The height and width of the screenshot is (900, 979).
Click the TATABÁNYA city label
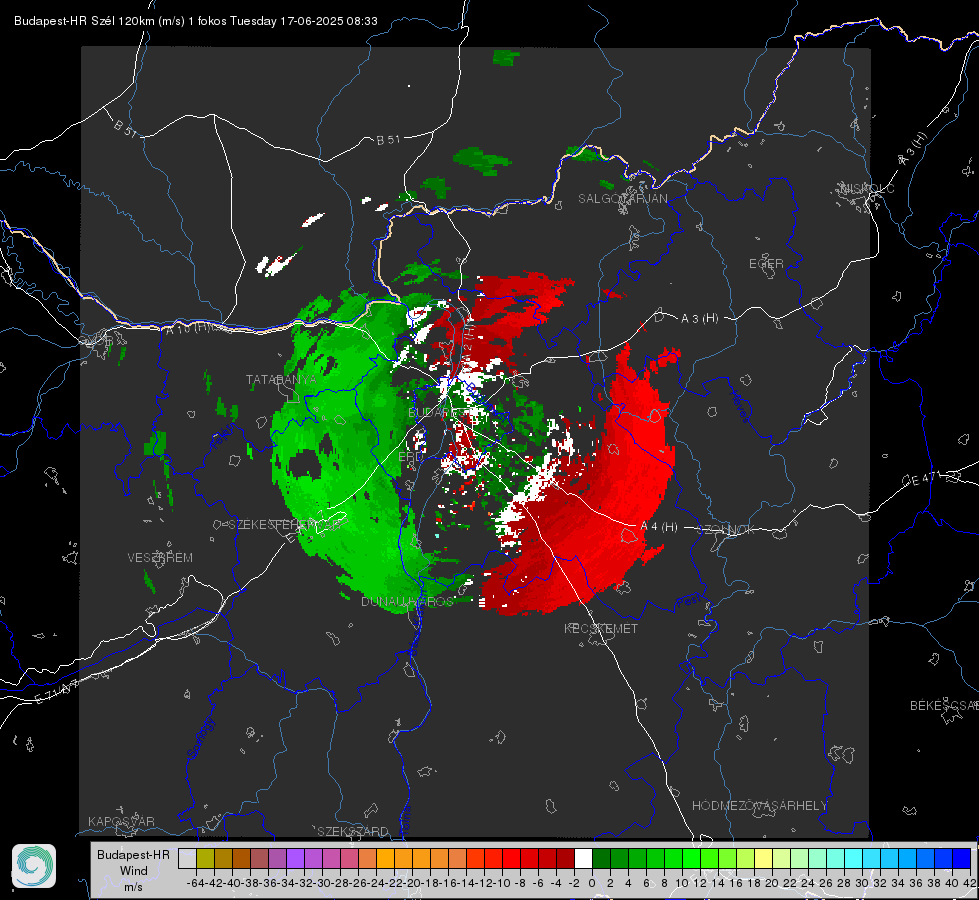[281, 379]
